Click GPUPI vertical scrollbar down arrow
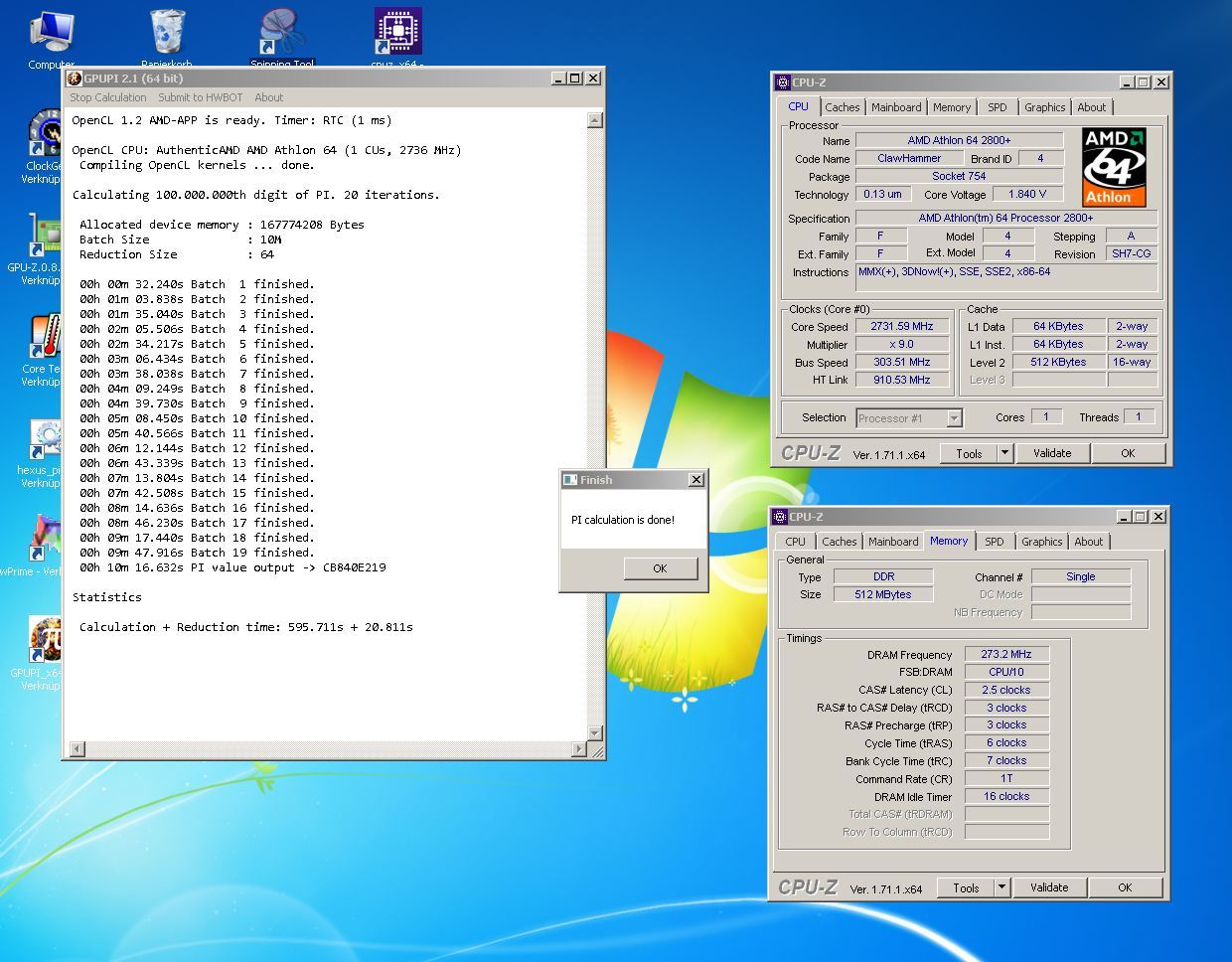Screen dimensions: 1232x962 coord(594,733)
